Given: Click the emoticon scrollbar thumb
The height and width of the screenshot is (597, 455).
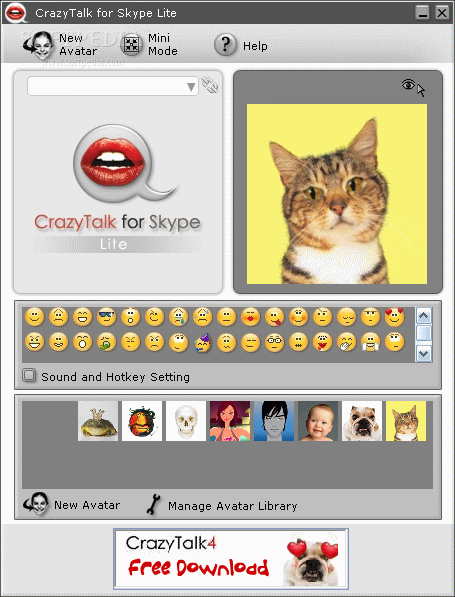Looking at the screenshot, I should coord(424,333).
